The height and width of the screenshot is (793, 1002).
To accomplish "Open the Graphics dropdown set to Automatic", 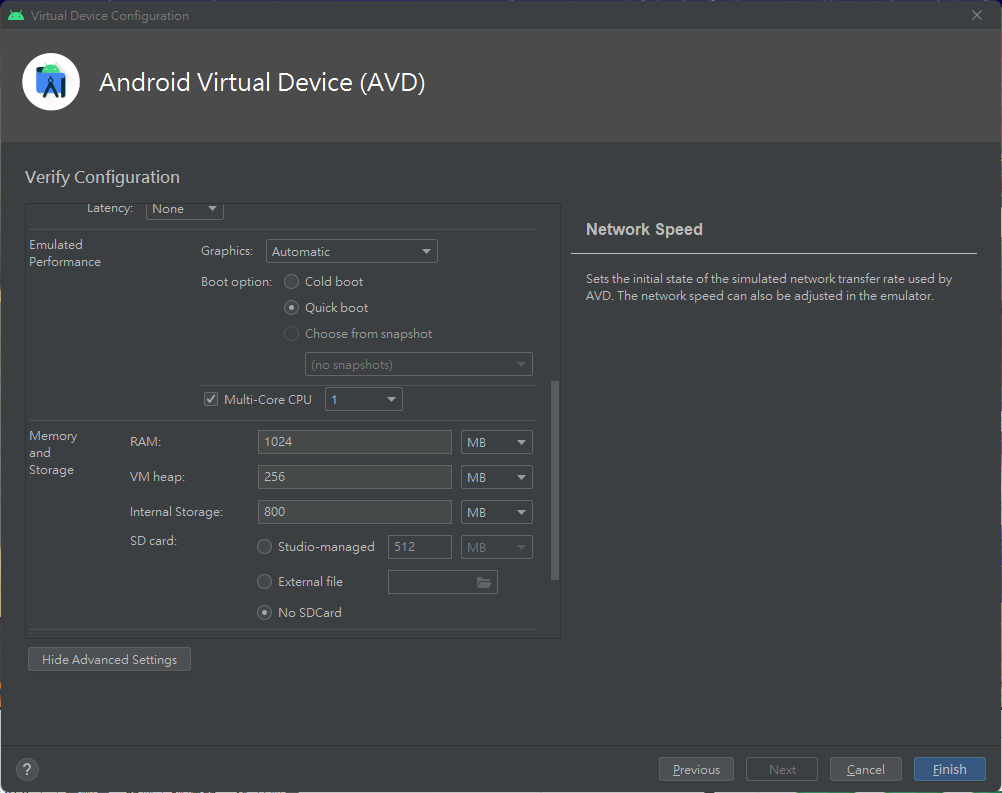I will pos(351,251).
